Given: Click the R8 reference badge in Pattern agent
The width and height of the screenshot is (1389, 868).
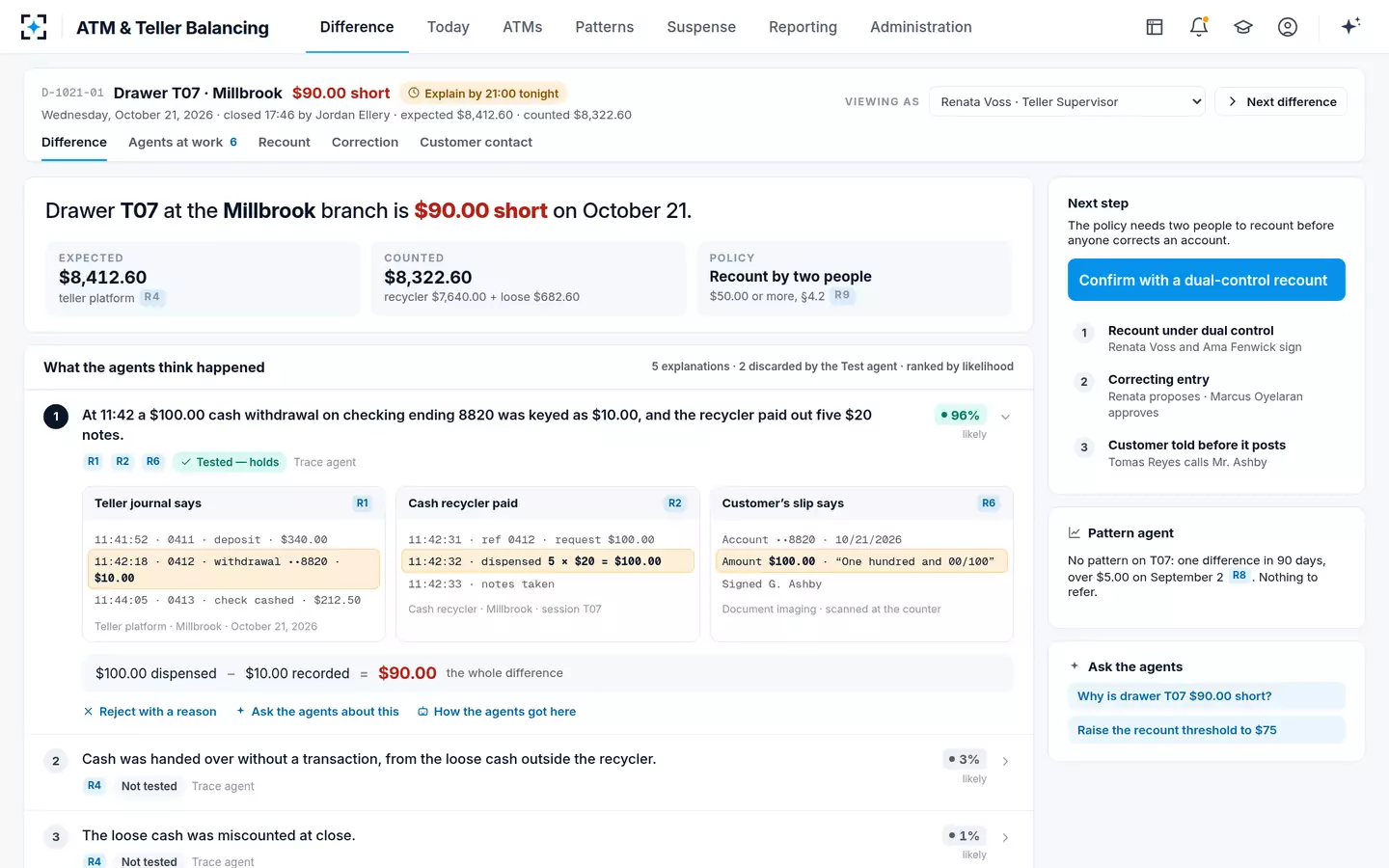Looking at the screenshot, I should 1239,576.
